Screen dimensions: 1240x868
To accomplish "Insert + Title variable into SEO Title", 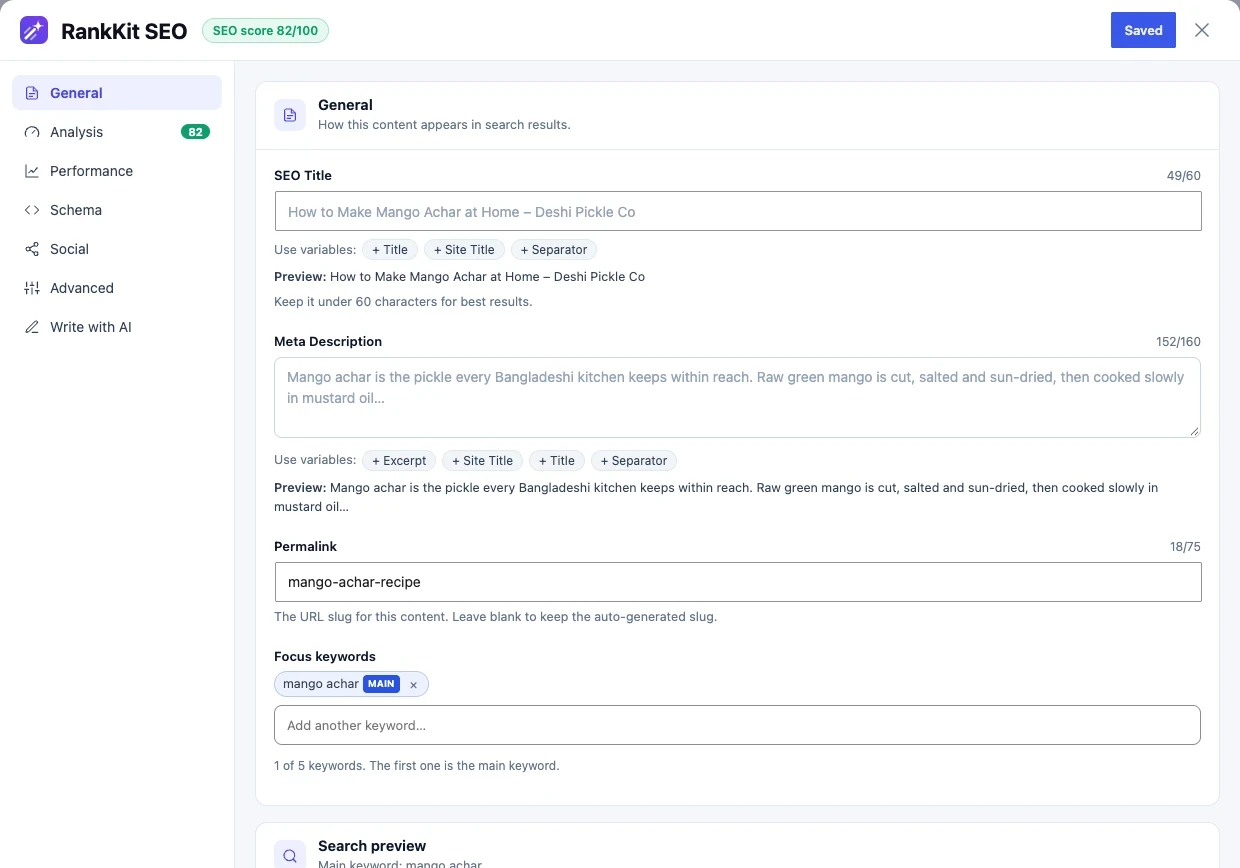I will point(390,250).
